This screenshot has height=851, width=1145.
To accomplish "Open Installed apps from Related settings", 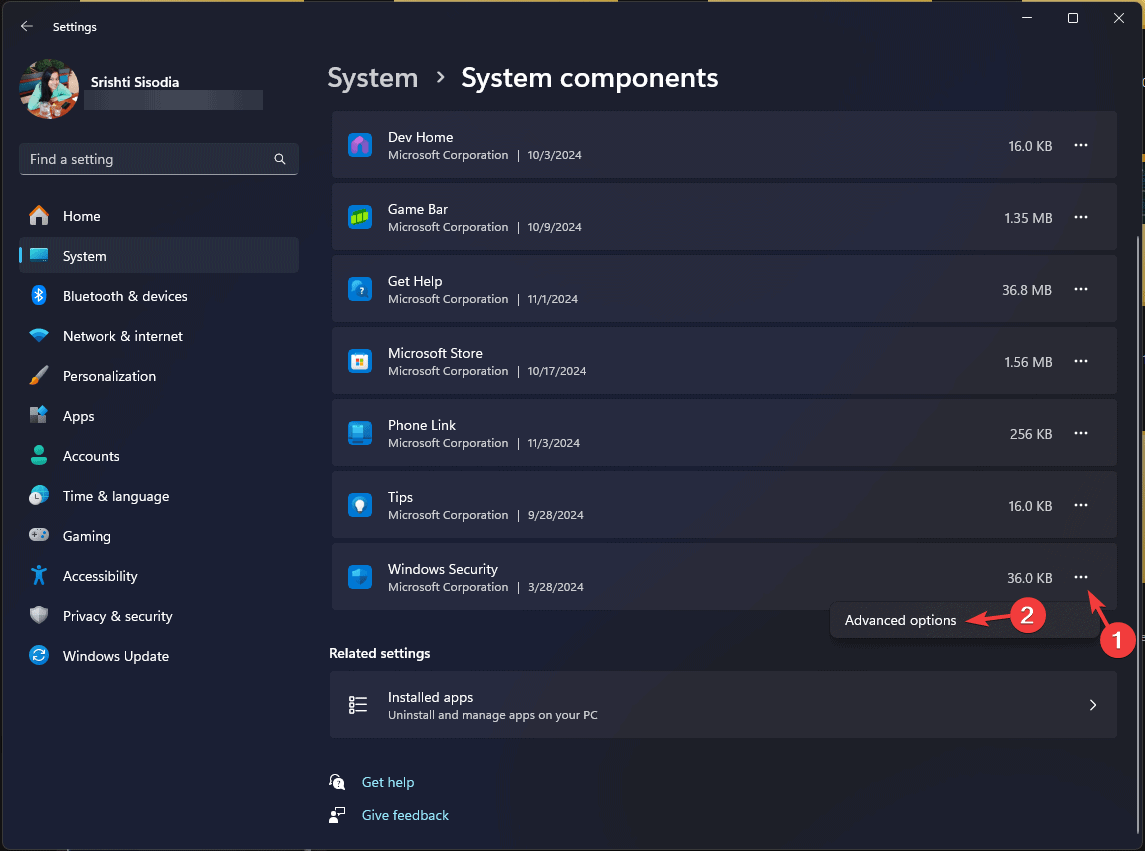I will 724,704.
